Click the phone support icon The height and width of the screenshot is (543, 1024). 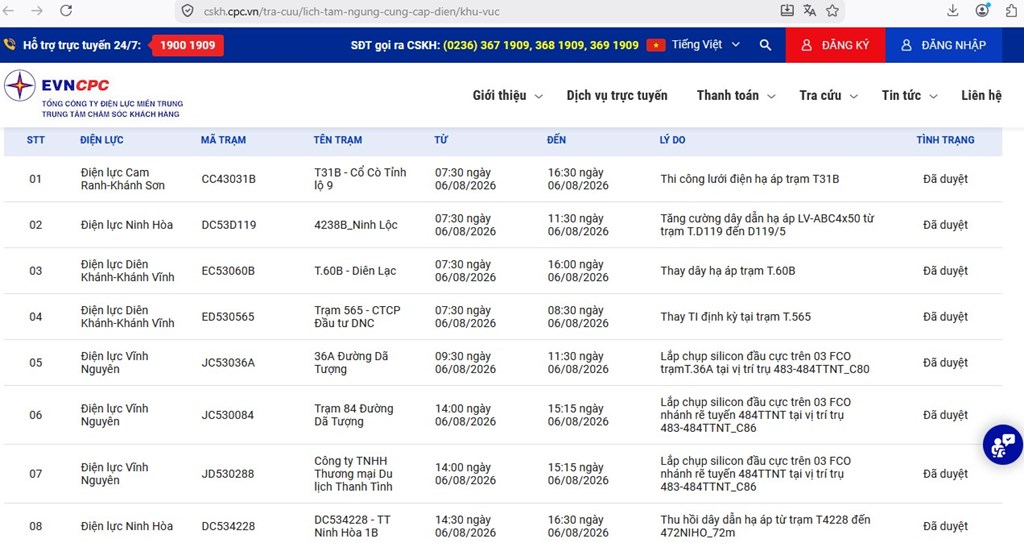10,44
